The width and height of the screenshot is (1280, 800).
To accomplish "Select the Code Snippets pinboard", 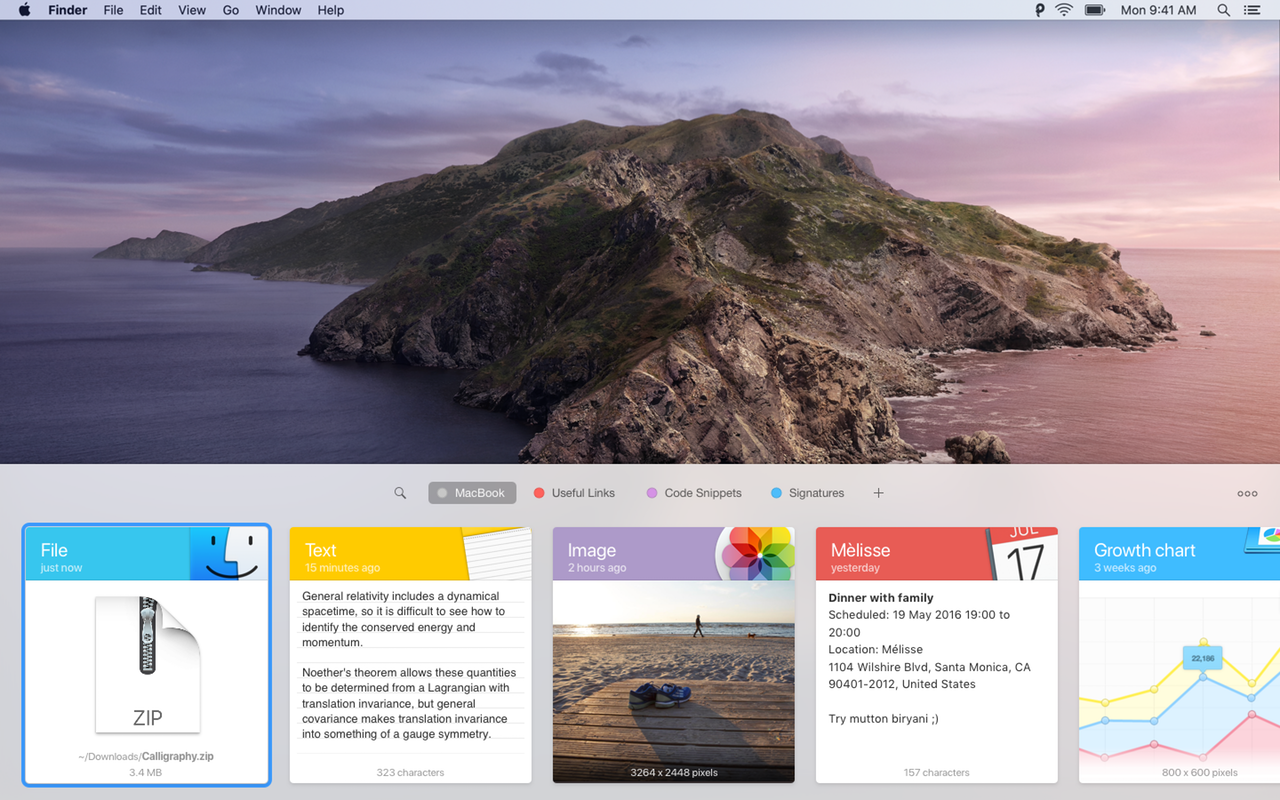I will coord(694,493).
